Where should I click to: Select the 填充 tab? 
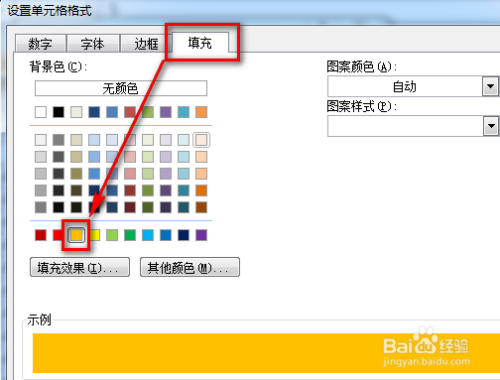click(x=200, y=43)
